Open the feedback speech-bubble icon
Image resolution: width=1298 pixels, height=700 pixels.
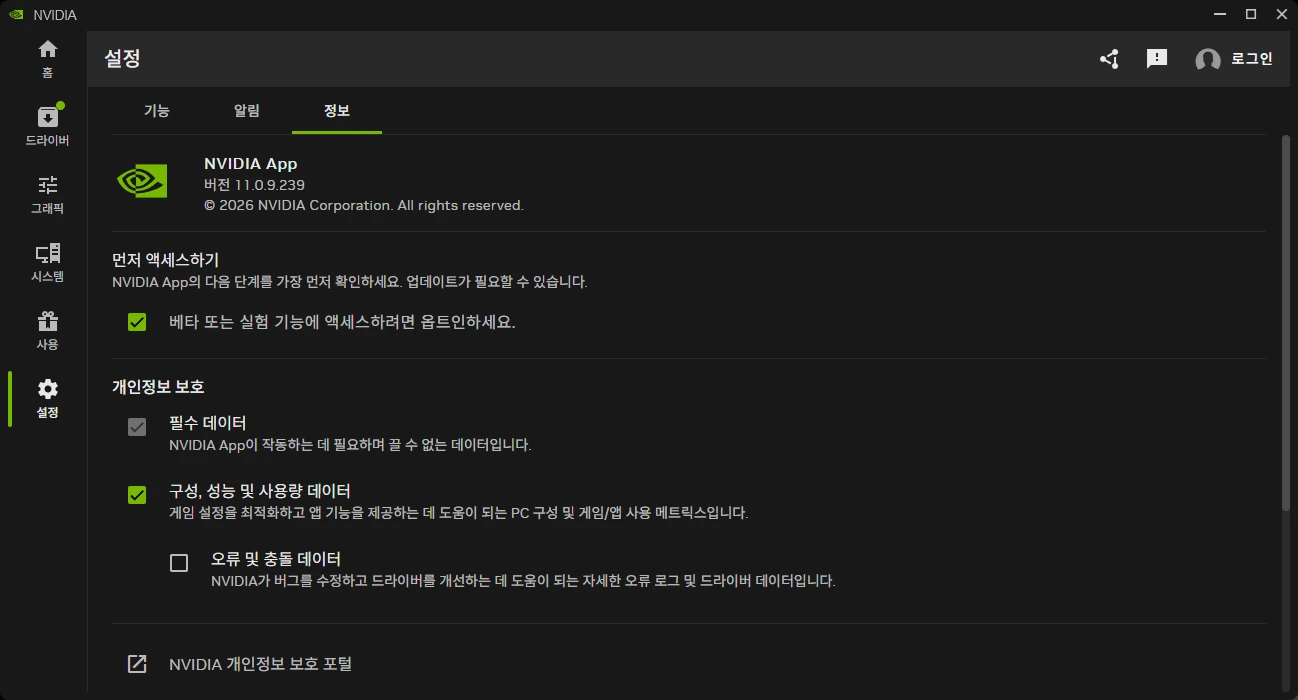(1157, 59)
